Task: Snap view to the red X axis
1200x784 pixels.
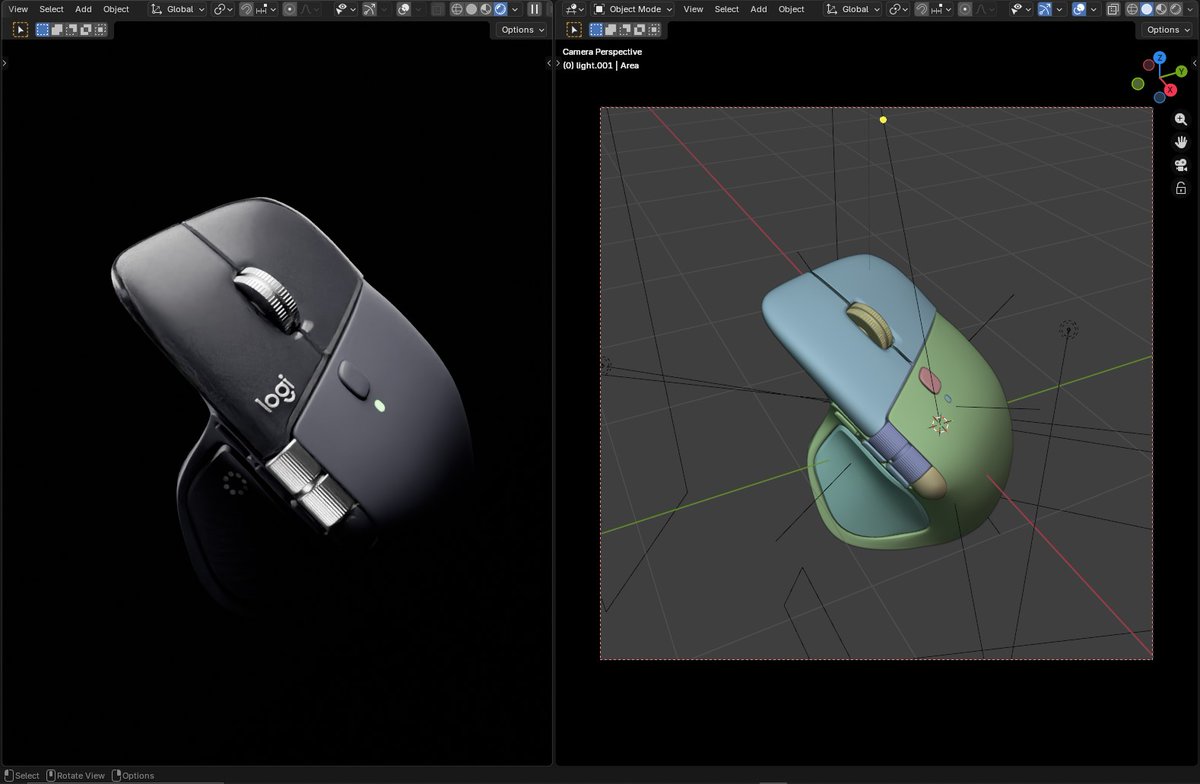Action: 1170,90
